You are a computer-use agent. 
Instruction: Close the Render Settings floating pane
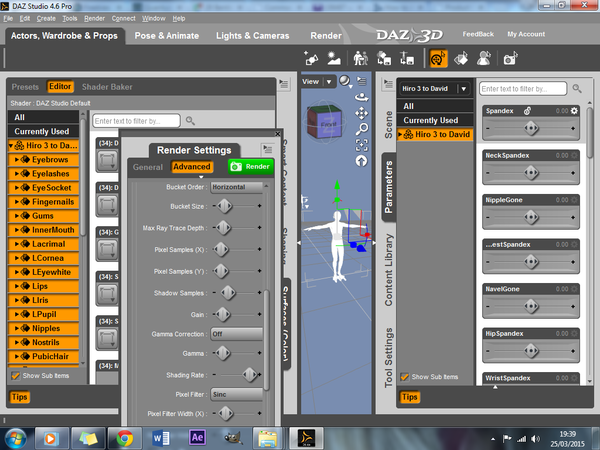278,134
